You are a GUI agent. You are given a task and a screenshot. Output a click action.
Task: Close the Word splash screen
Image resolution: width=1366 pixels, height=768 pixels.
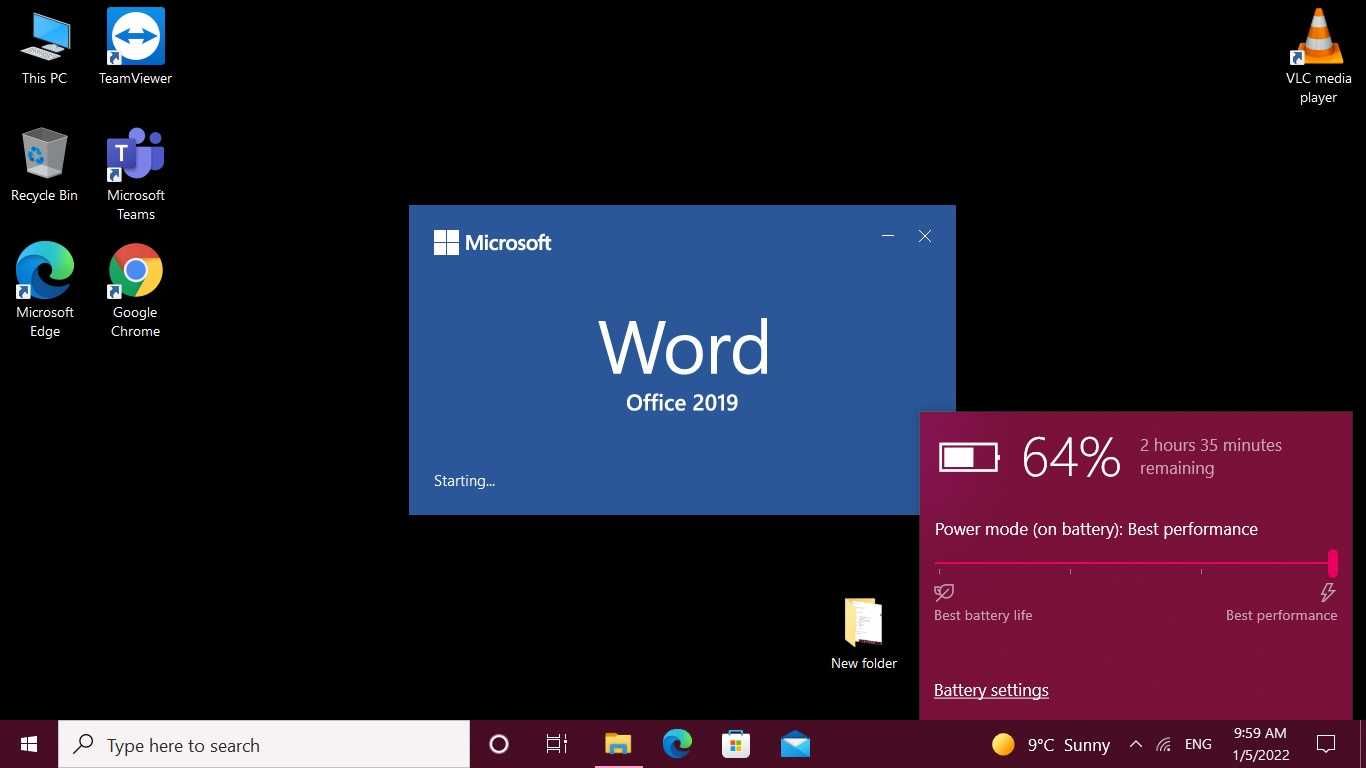point(925,236)
